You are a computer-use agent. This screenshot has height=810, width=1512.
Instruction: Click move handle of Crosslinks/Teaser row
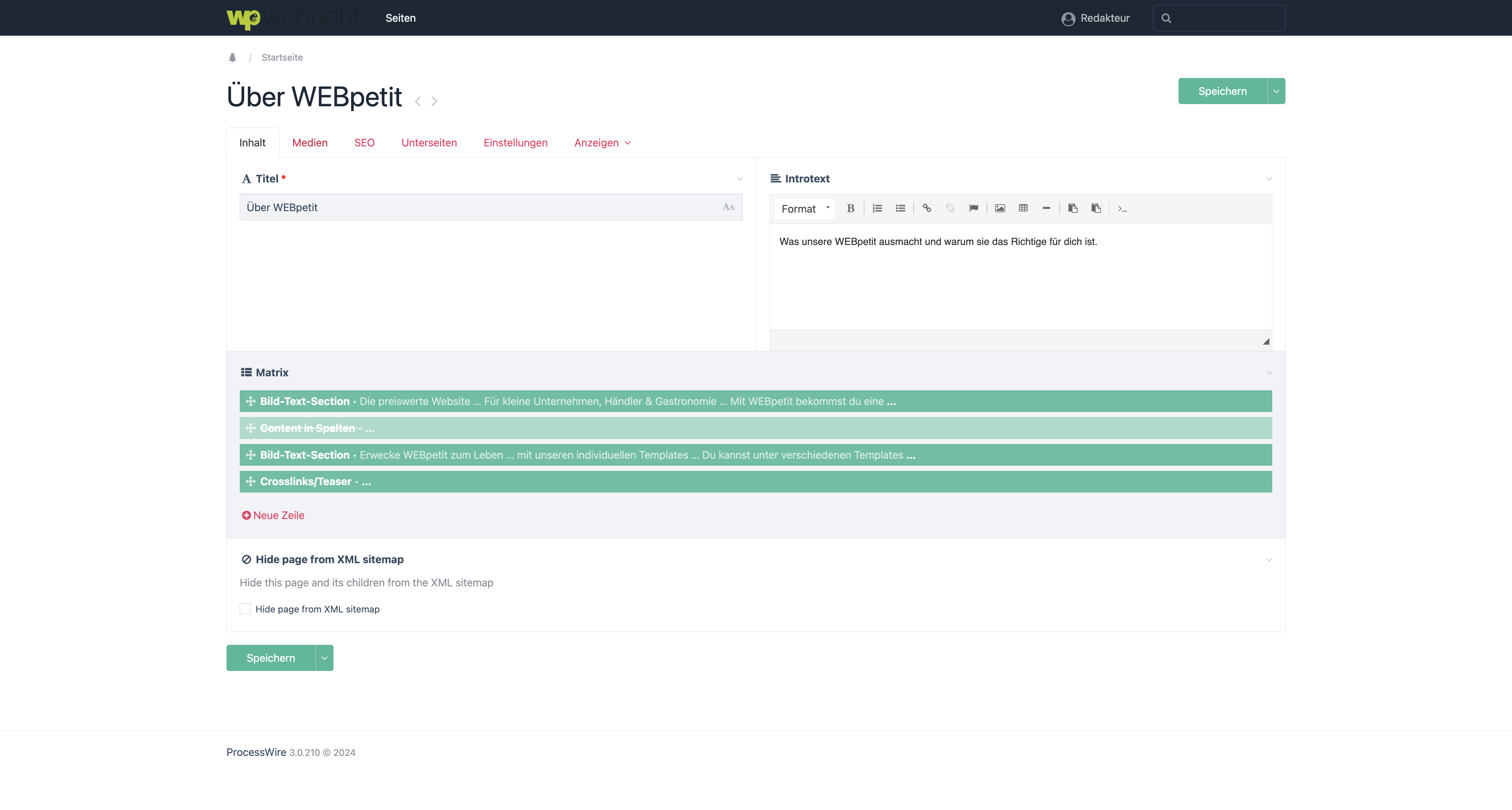coord(251,482)
